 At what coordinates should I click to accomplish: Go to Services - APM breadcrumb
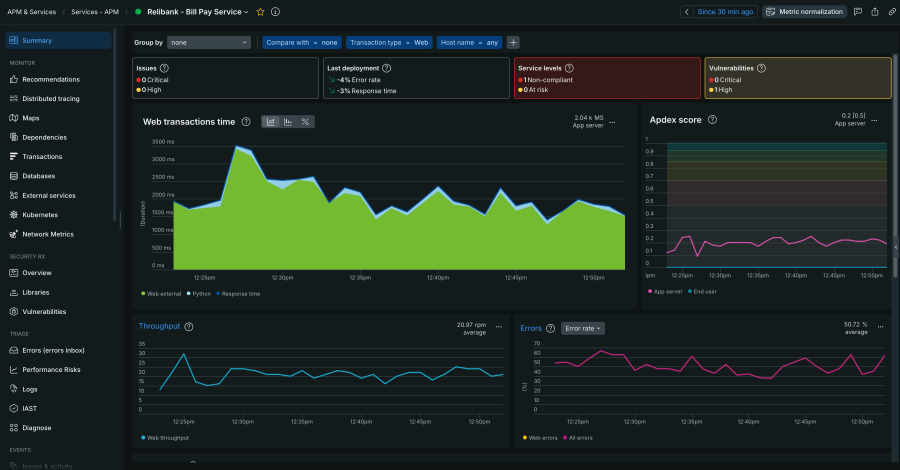tap(95, 11)
